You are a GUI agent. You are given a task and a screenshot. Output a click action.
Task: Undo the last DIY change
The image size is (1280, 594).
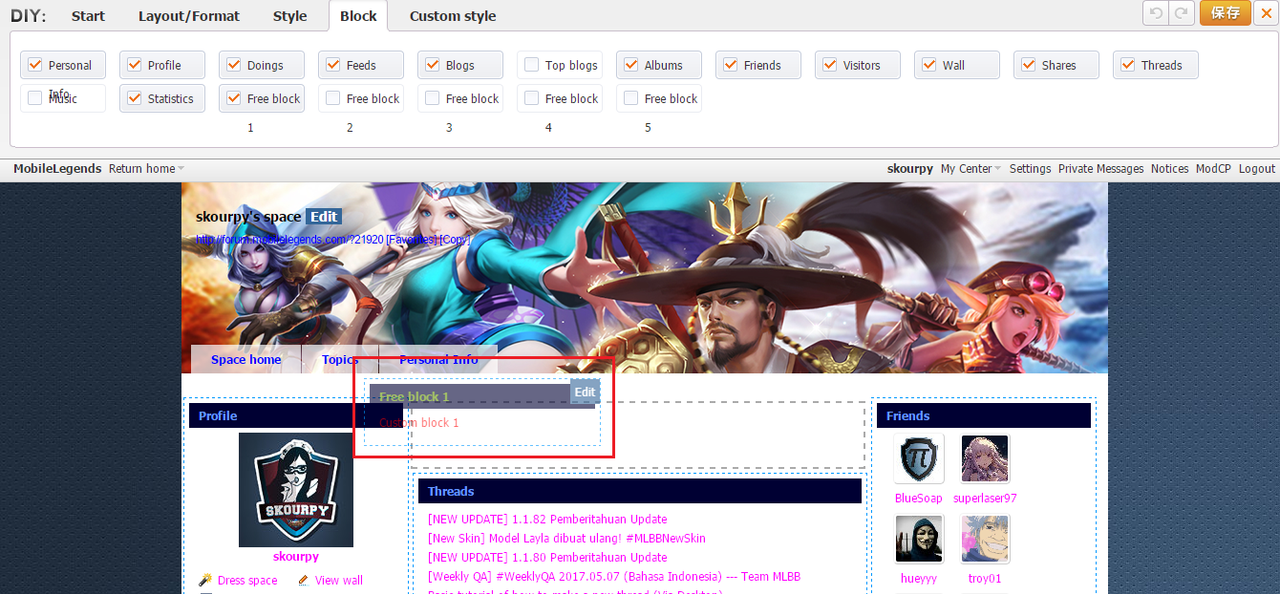(1156, 13)
